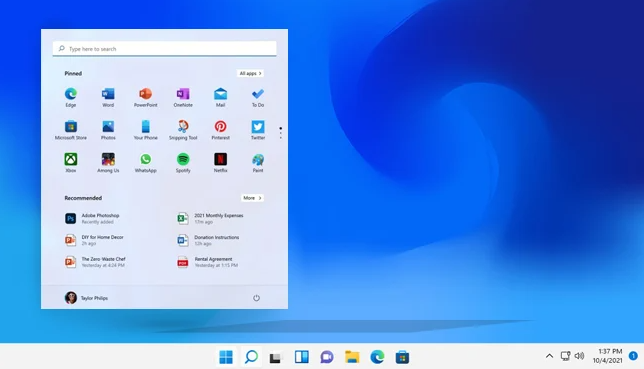Image resolution: width=644 pixels, height=369 pixels.
Task: Launch Your Phone app
Action: click(145, 130)
